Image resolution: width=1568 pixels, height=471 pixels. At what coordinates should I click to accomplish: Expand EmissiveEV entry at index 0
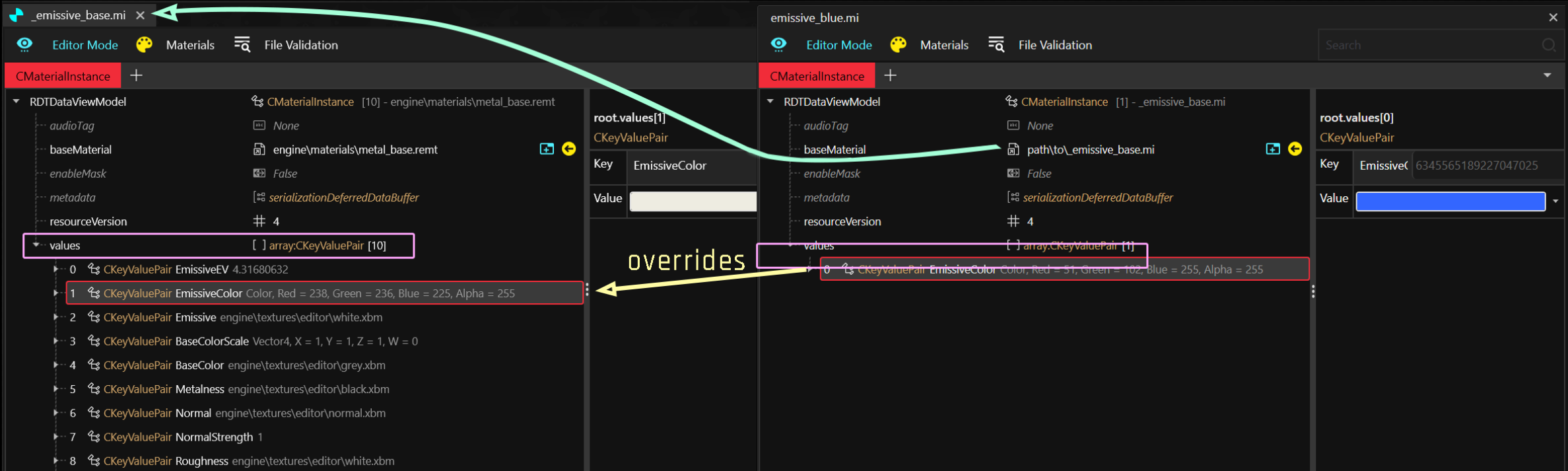point(56,270)
